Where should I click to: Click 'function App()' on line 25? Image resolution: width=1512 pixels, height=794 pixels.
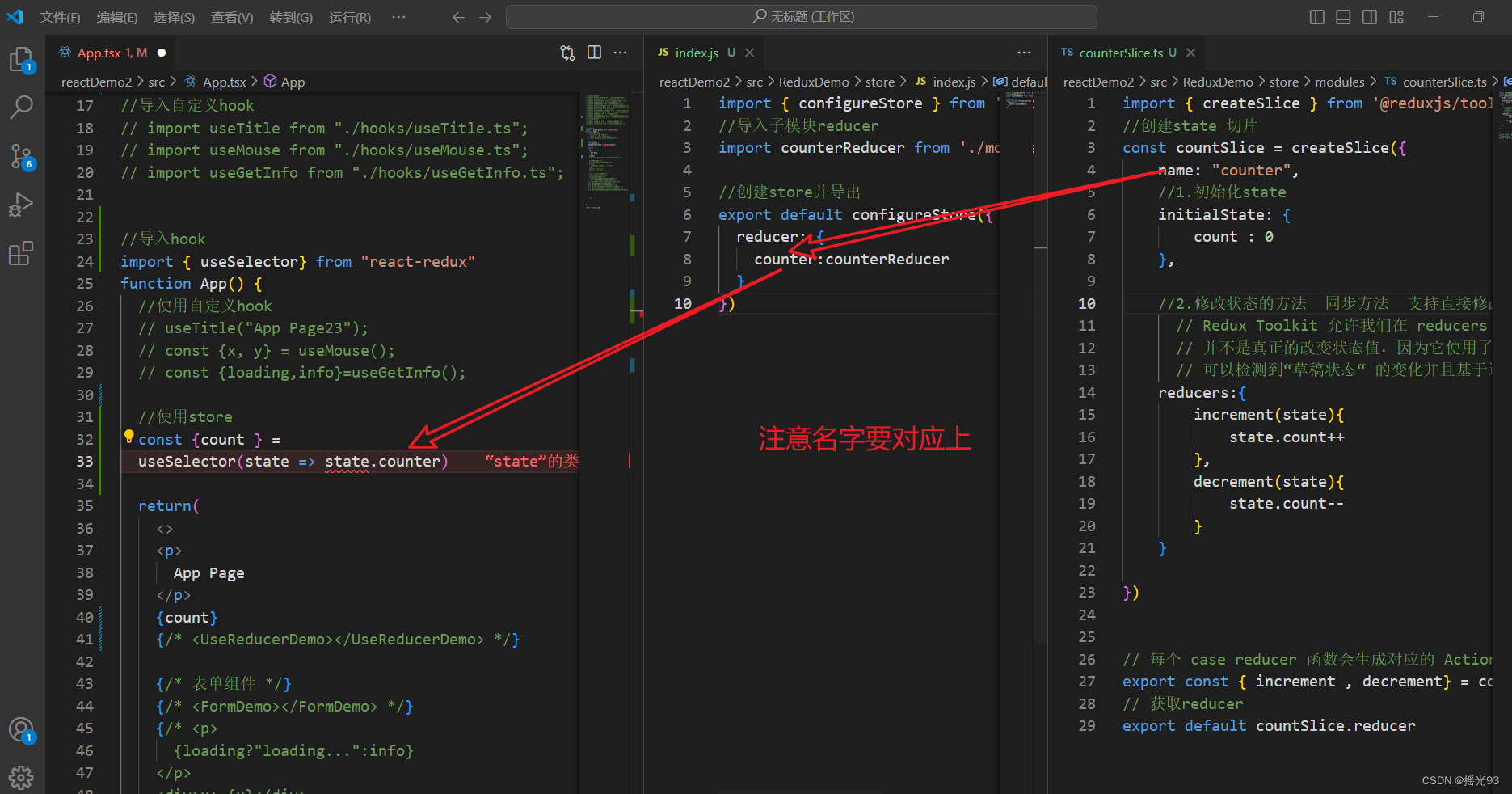tap(182, 284)
